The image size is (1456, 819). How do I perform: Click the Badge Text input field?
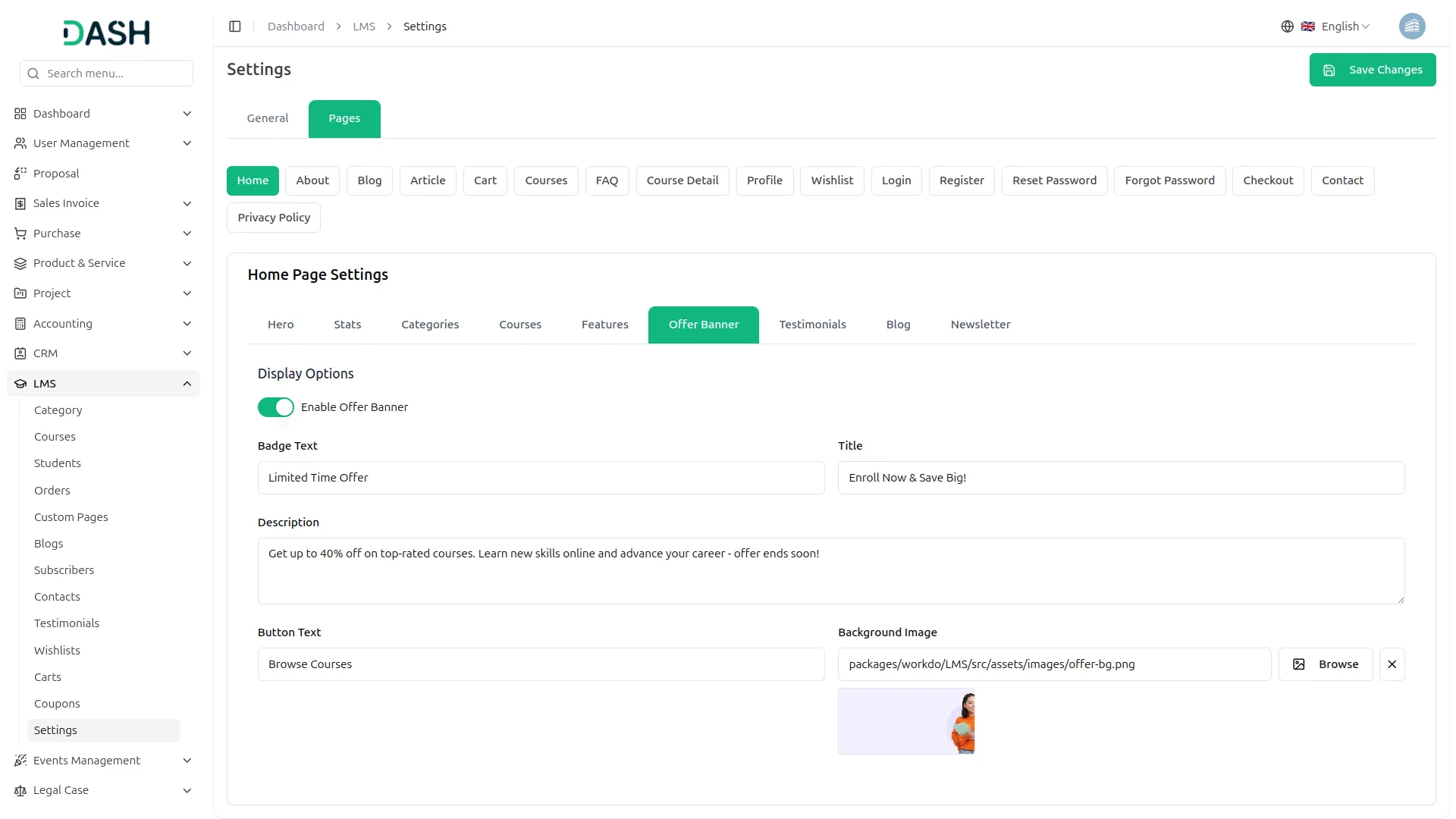click(x=541, y=478)
